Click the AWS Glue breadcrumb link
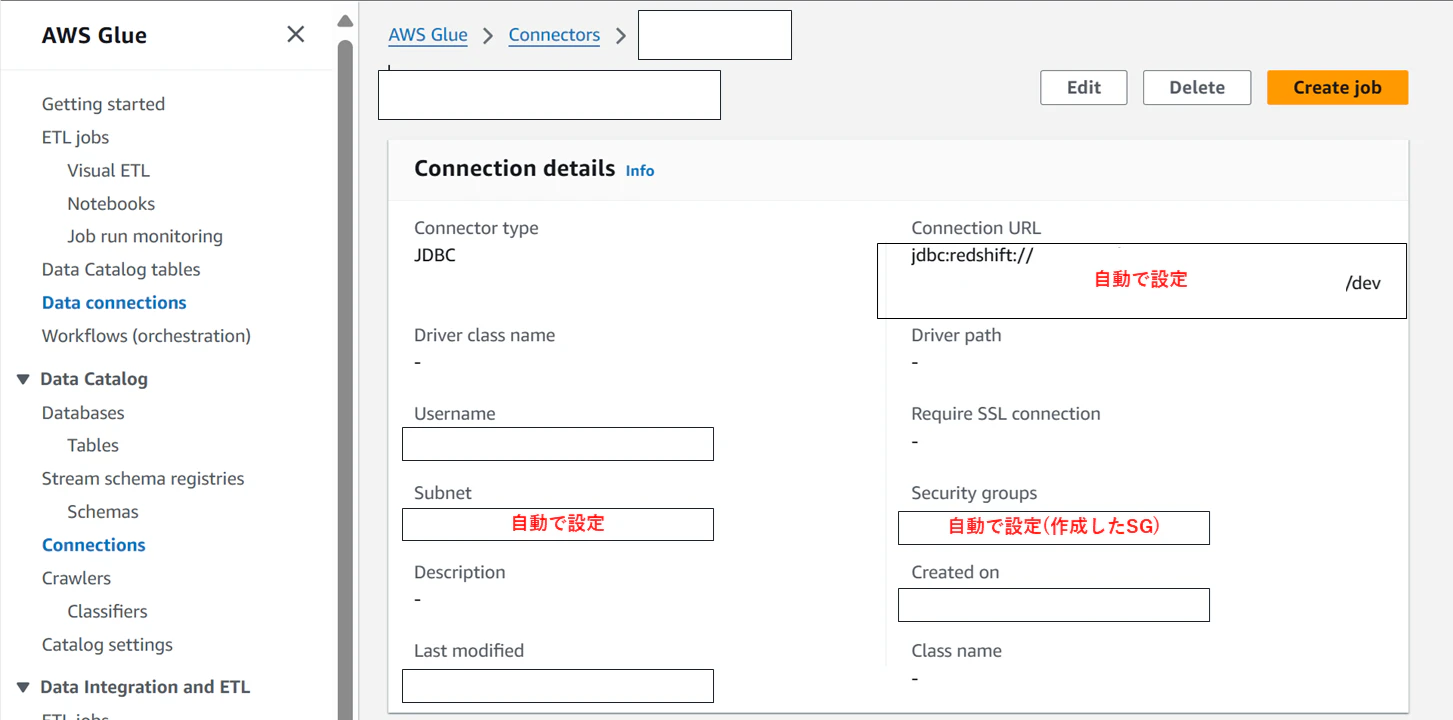 click(x=428, y=35)
